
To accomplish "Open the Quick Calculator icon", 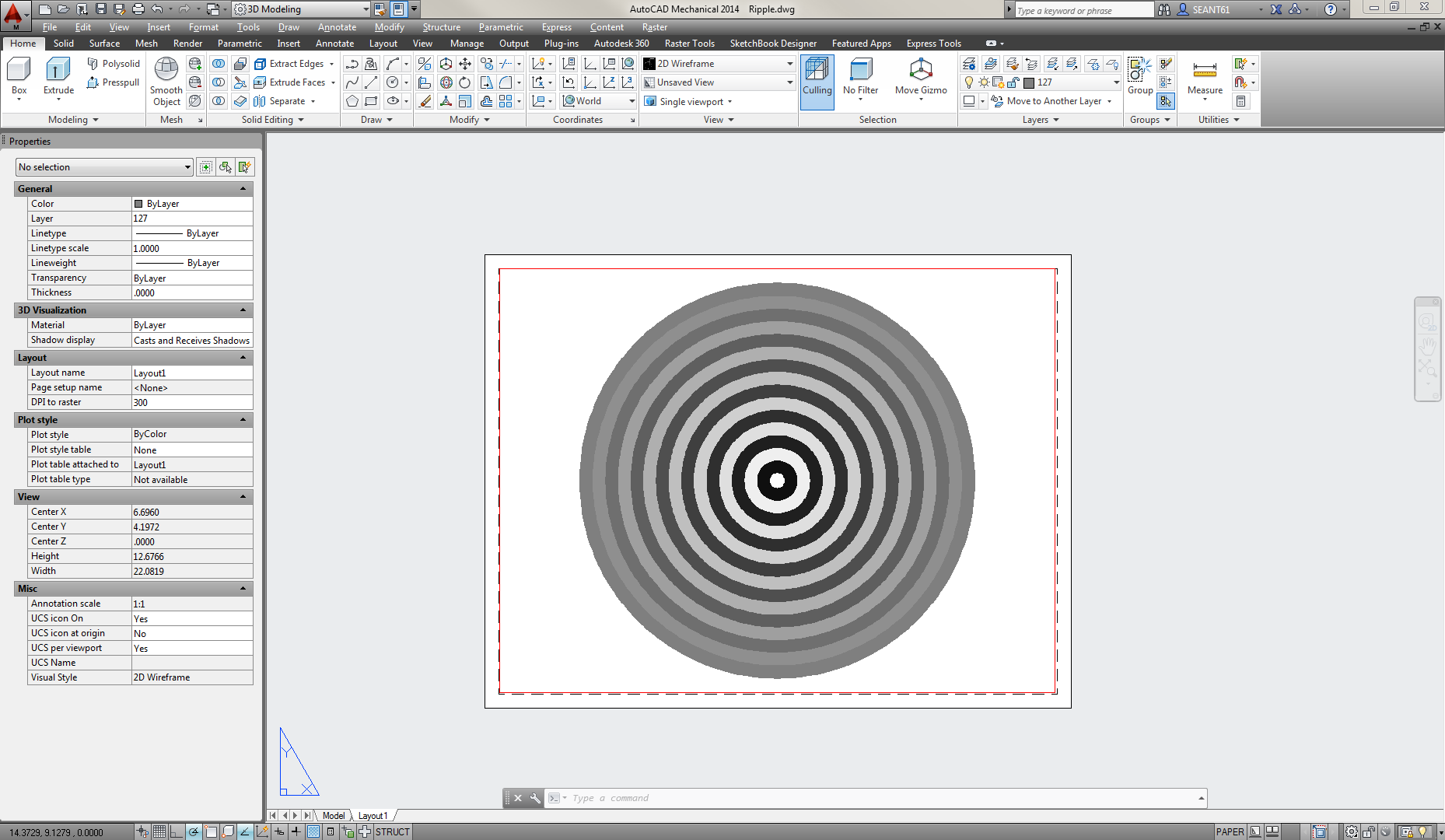I will click(x=1240, y=101).
